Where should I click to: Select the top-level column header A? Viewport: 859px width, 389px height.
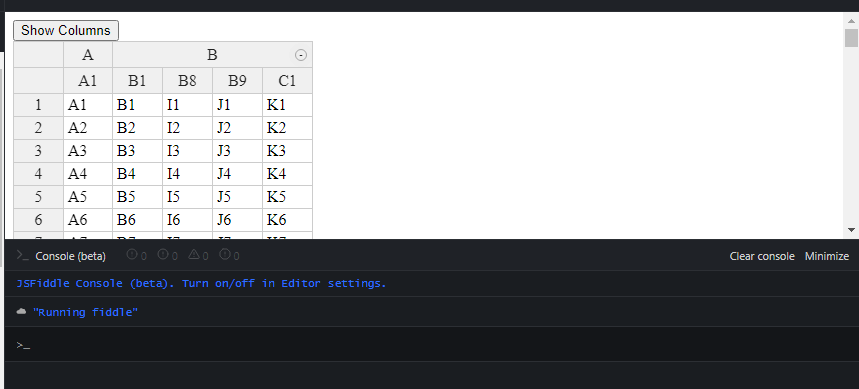(x=88, y=55)
